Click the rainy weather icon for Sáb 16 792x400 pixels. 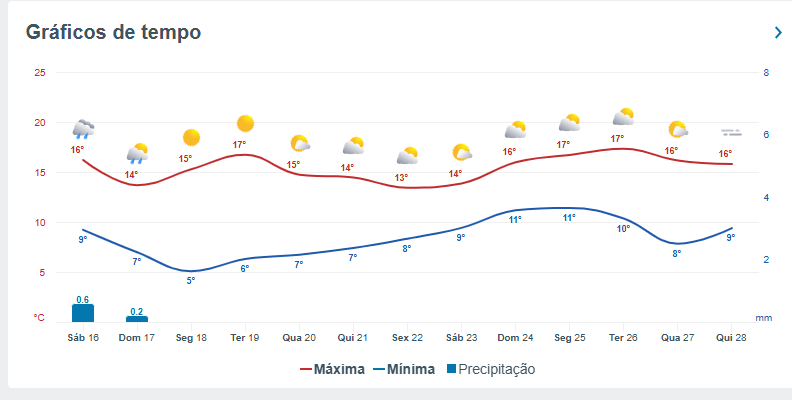pos(83,129)
